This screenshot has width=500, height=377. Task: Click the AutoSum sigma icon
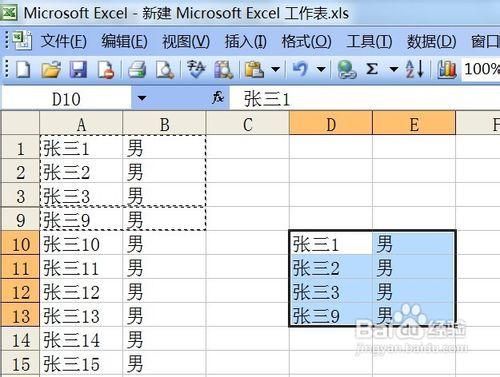372,69
